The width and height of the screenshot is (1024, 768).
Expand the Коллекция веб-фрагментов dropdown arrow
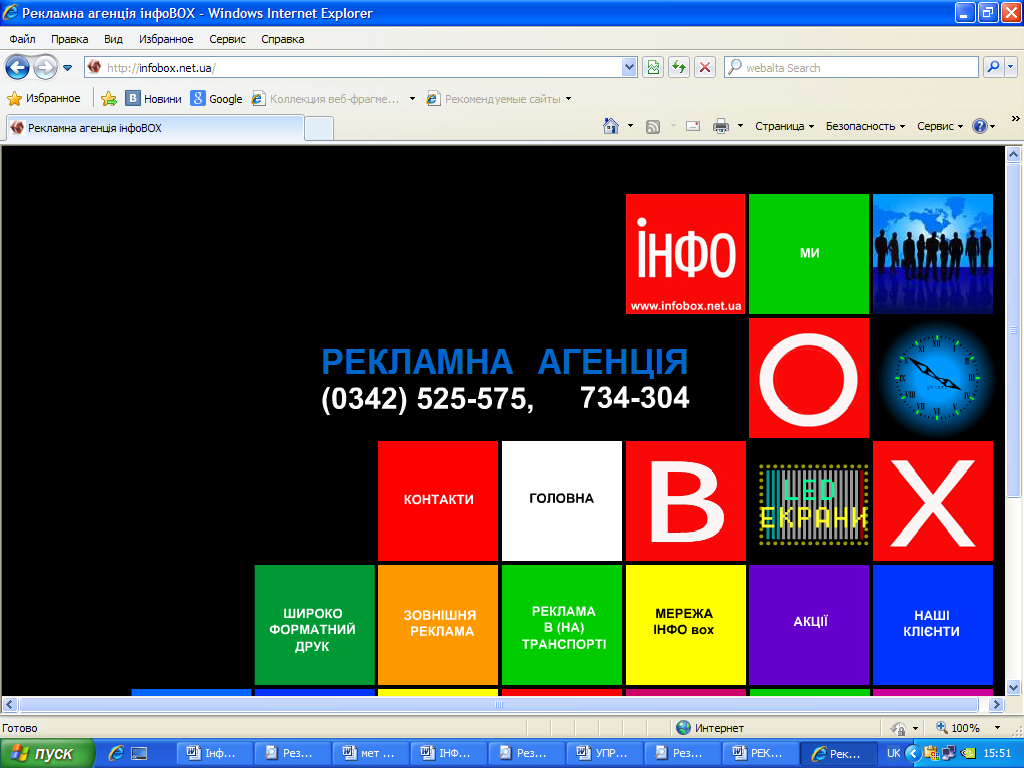coord(412,99)
